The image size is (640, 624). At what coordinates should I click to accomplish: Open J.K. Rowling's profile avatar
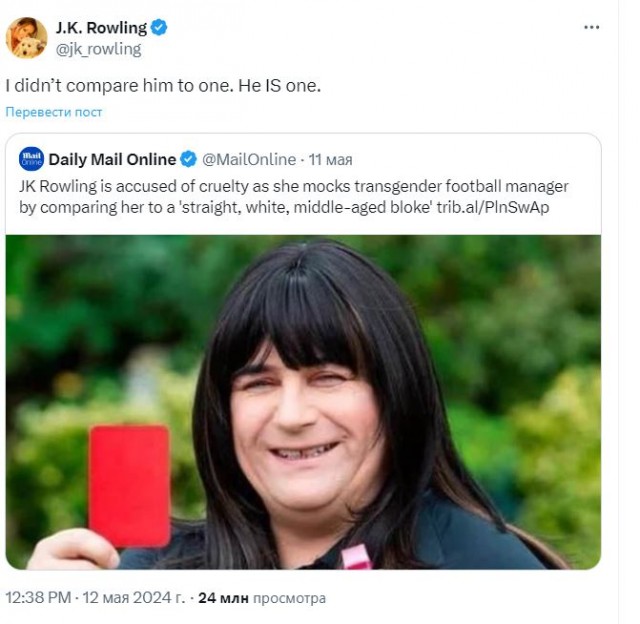(x=26, y=38)
